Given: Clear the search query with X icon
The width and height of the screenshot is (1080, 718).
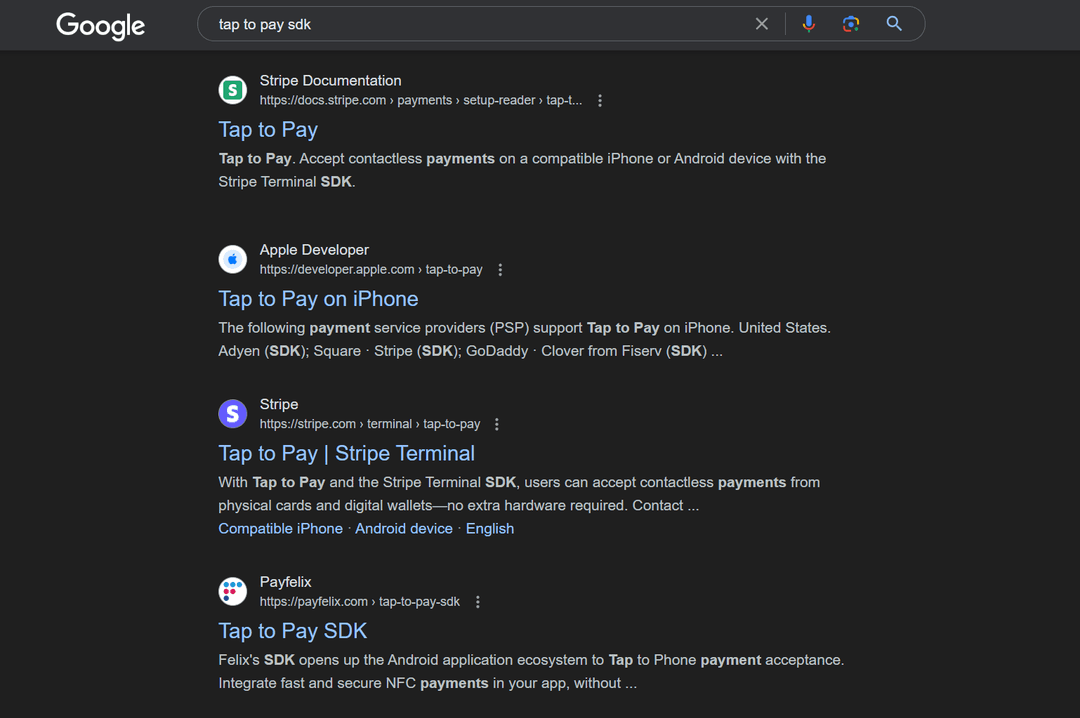Looking at the screenshot, I should pyautogui.click(x=762, y=24).
